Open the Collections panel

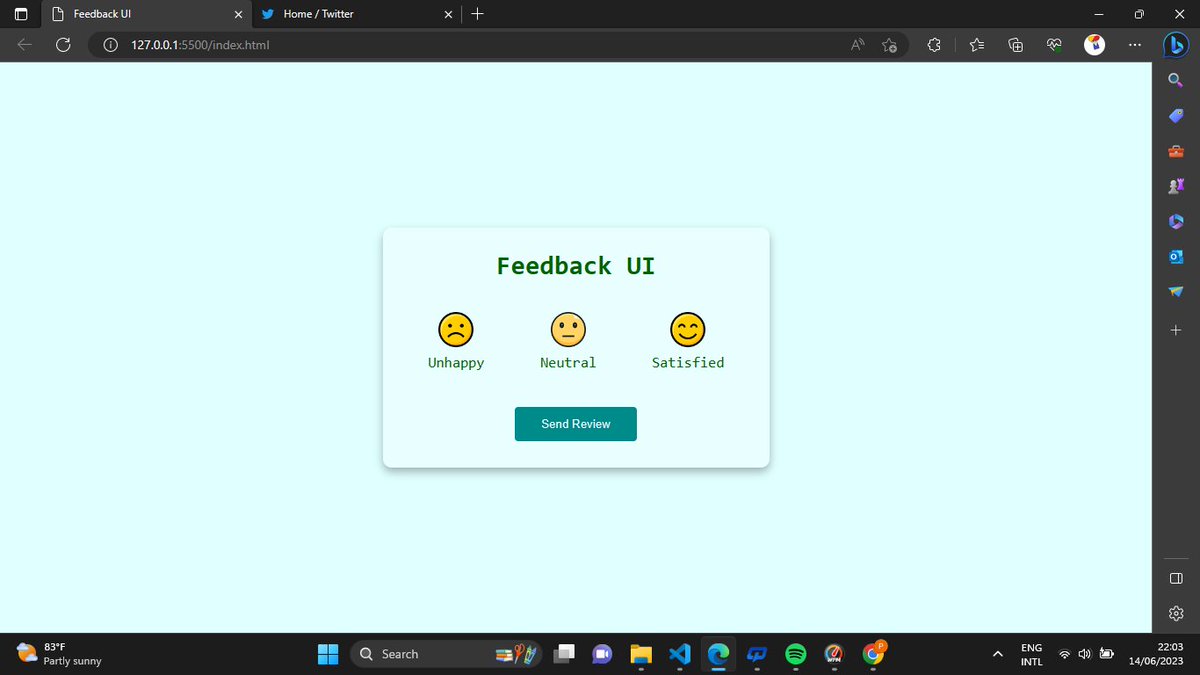click(x=1015, y=44)
